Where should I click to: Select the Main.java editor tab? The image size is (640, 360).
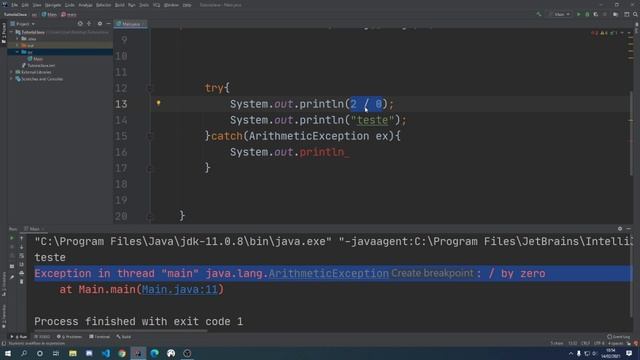click(x=129, y=24)
